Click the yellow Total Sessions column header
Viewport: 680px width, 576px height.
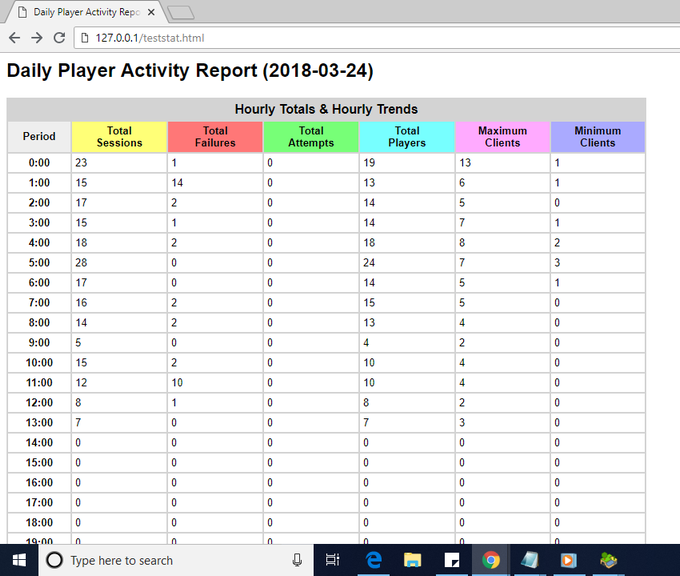(x=119, y=137)
